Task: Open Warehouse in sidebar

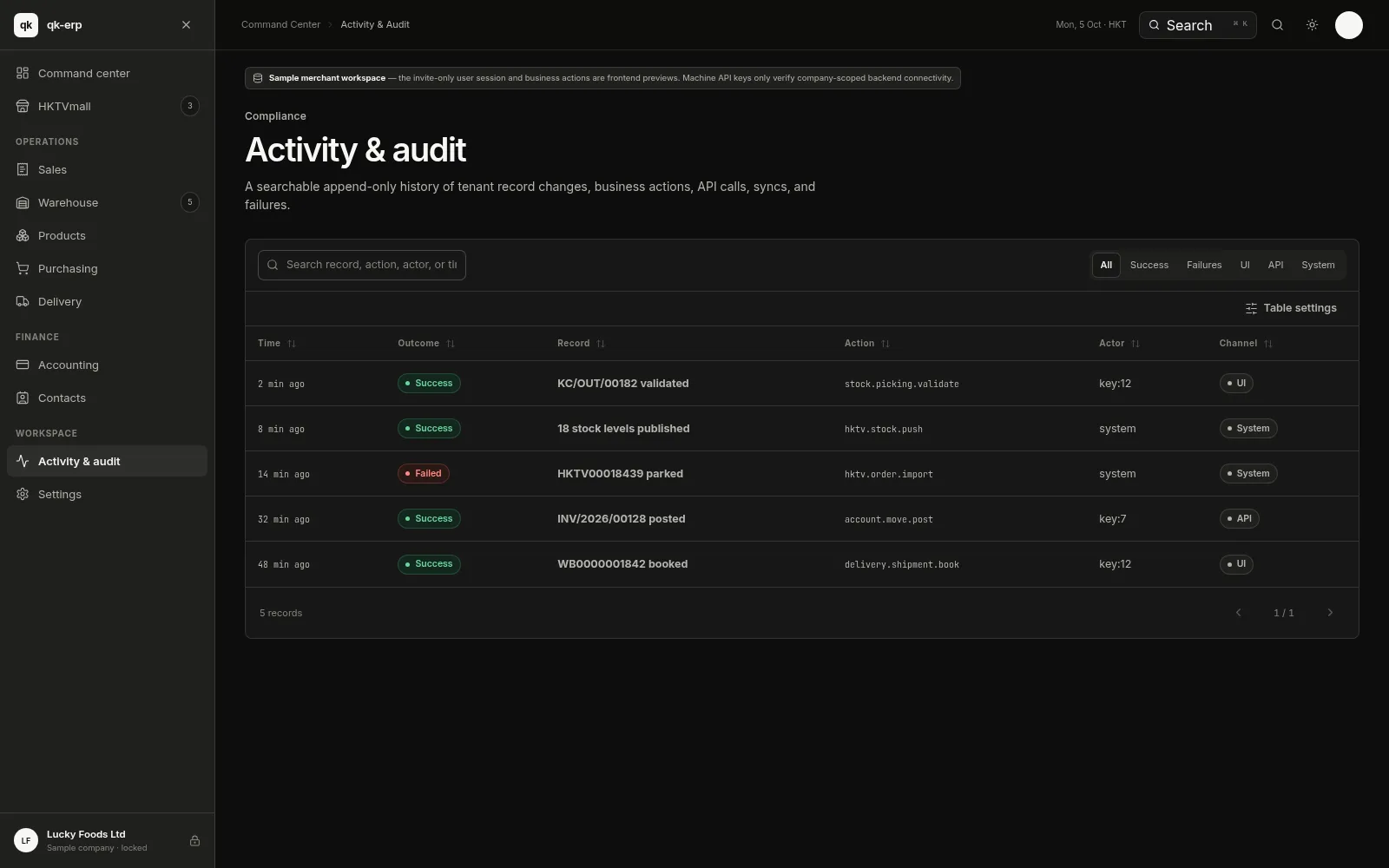Action: pos(107,202)
